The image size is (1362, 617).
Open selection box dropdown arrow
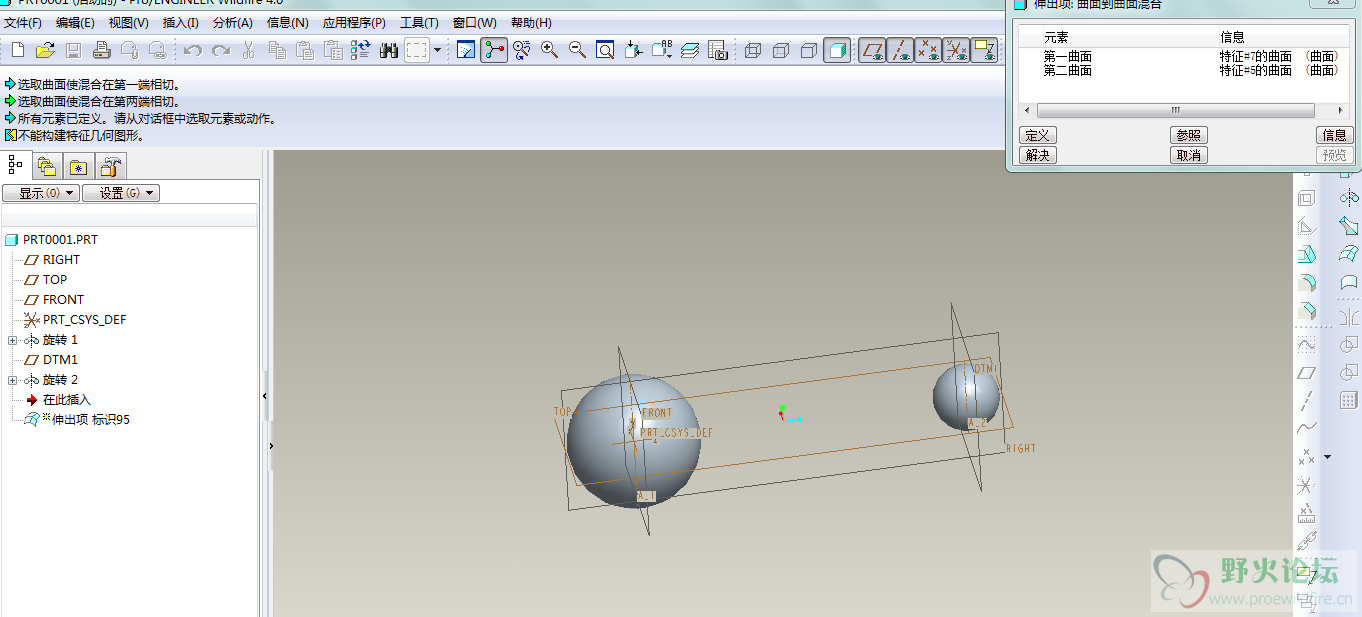click(x=437, y=50)
